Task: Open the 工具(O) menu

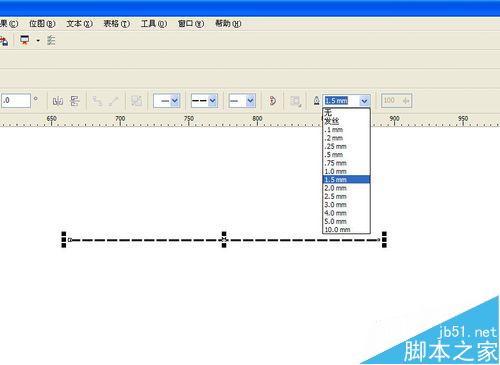Action: coord(154,24)
